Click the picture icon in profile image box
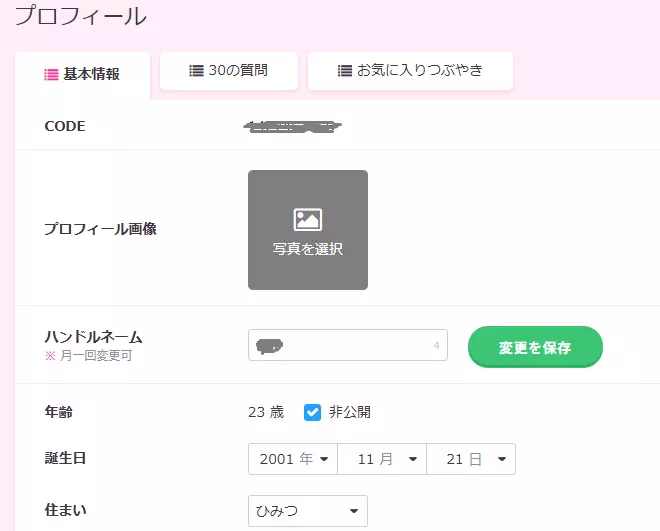660x531 pixels. click(x=307, y=220)
